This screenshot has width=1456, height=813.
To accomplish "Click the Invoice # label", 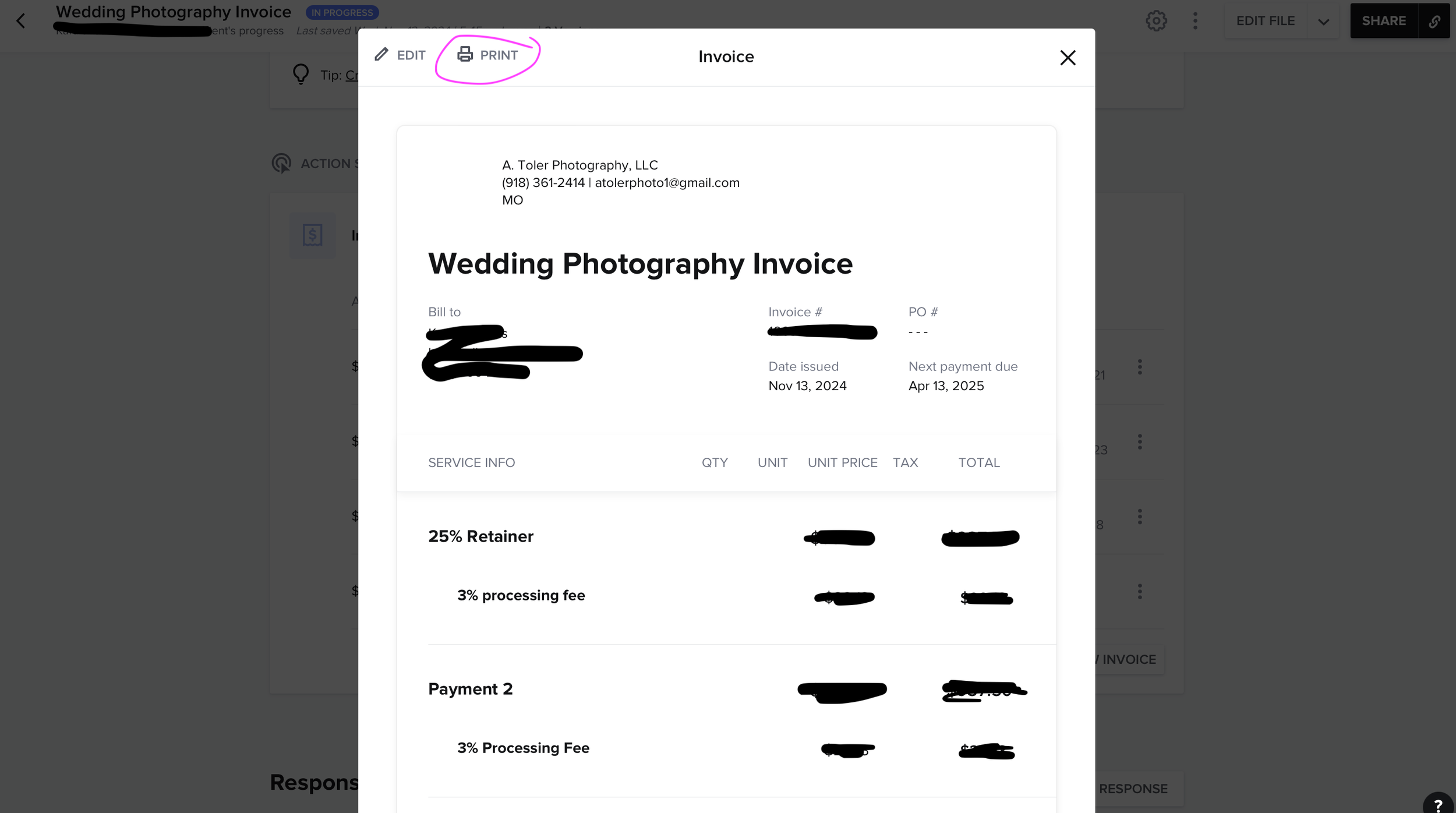I will pyautogui.click(x=795, y=312).
